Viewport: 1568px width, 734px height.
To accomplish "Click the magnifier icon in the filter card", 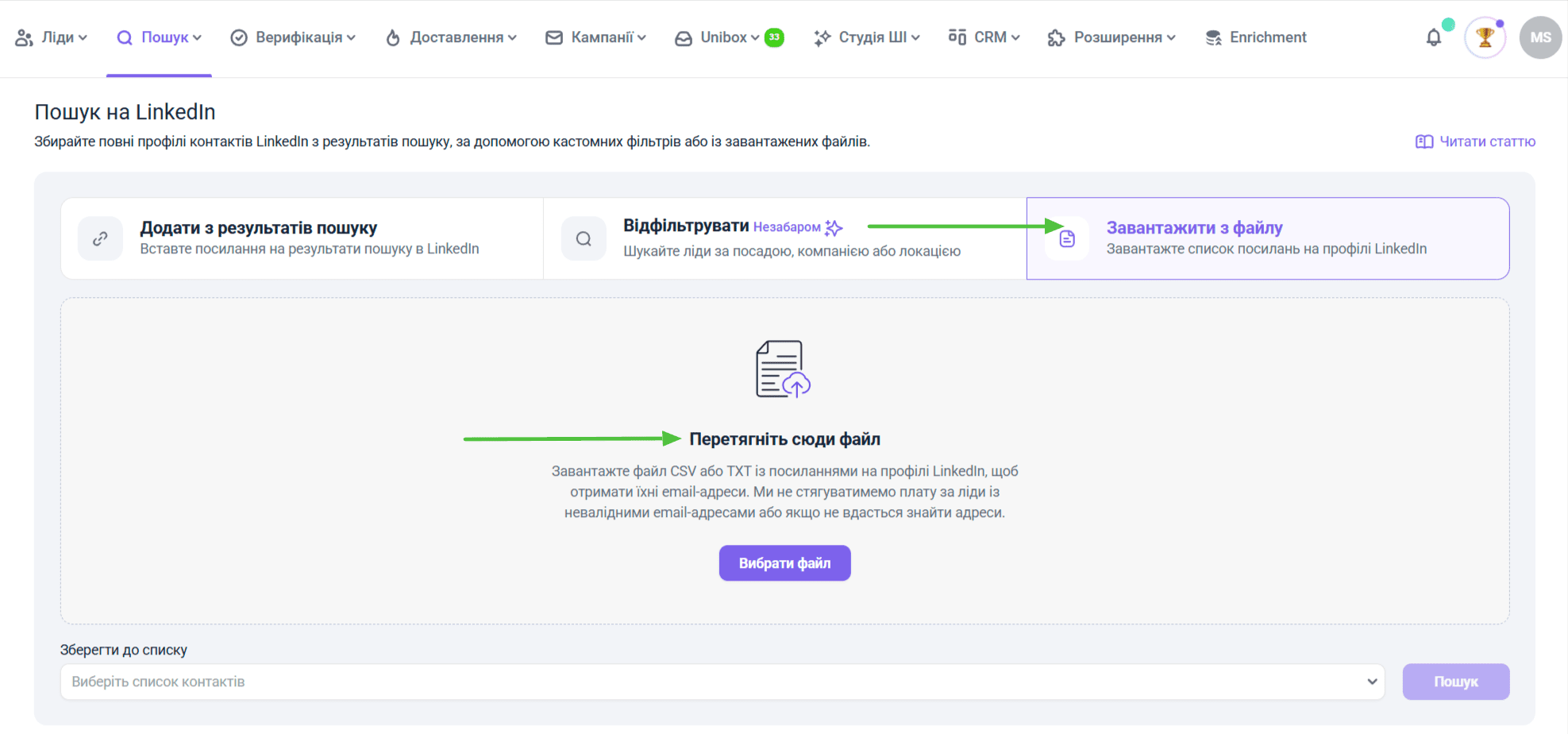I will tap(584, 238).
